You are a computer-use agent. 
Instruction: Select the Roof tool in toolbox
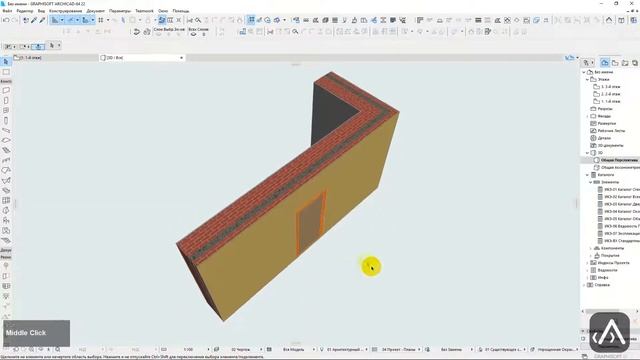coord(6,170)
